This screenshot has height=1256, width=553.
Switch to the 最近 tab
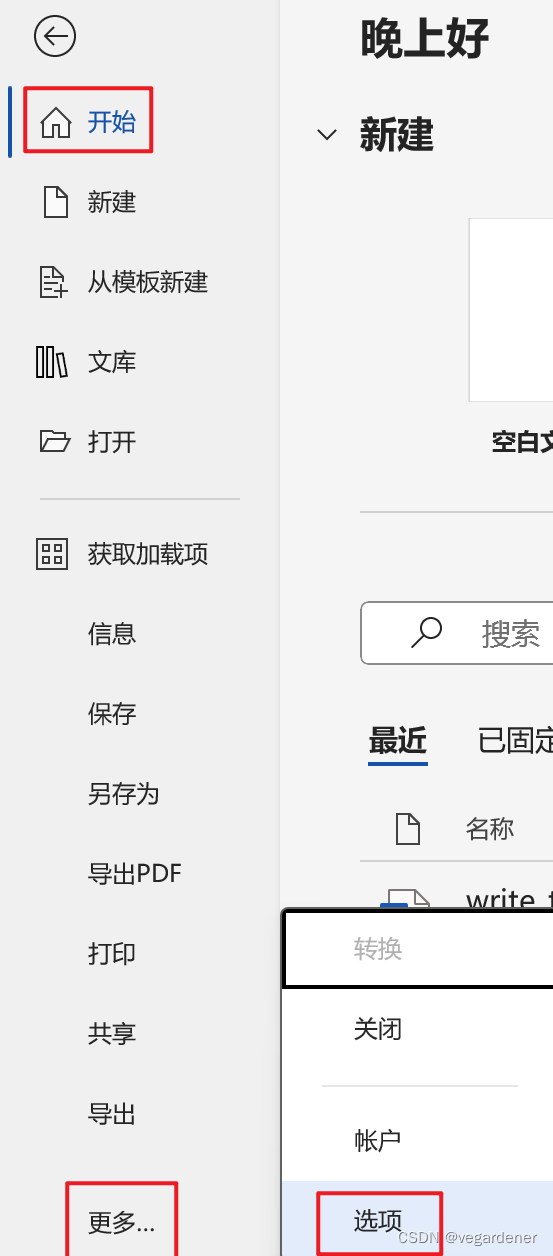tap(398, 741)
